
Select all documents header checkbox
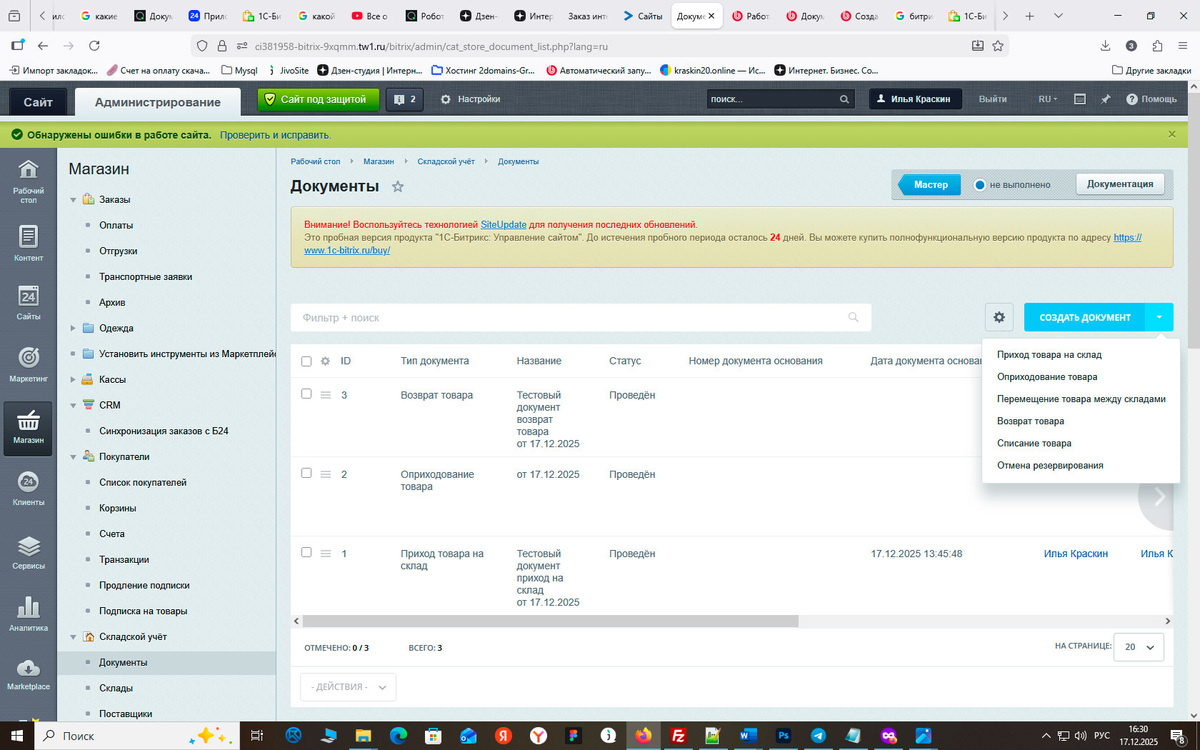[307, 361]
